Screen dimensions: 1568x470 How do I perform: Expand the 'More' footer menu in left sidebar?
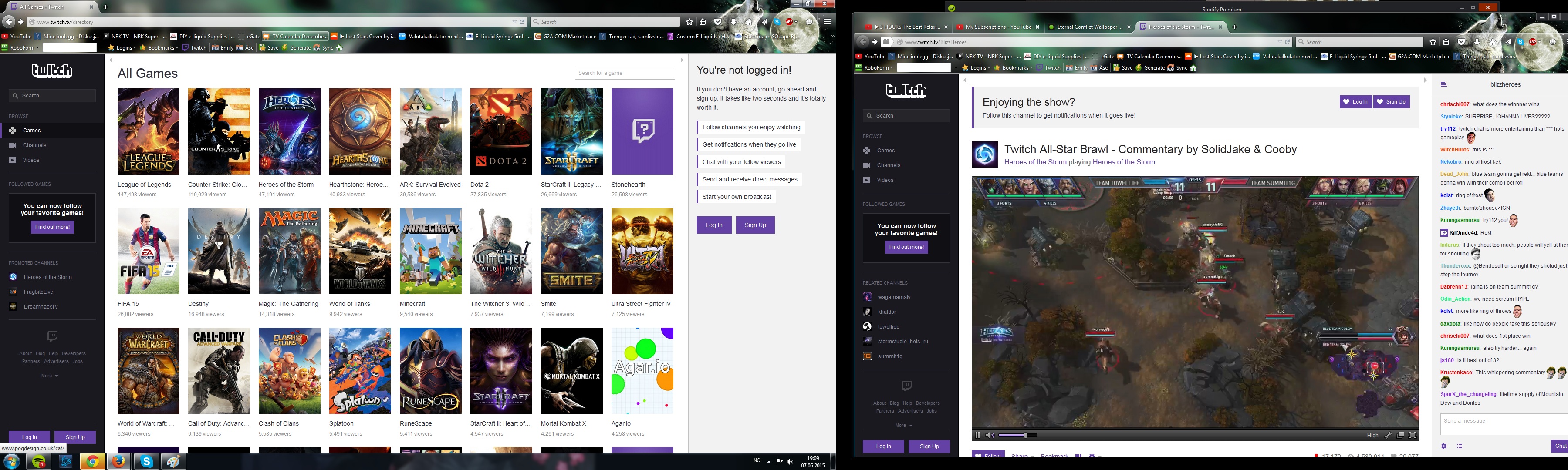50,376
